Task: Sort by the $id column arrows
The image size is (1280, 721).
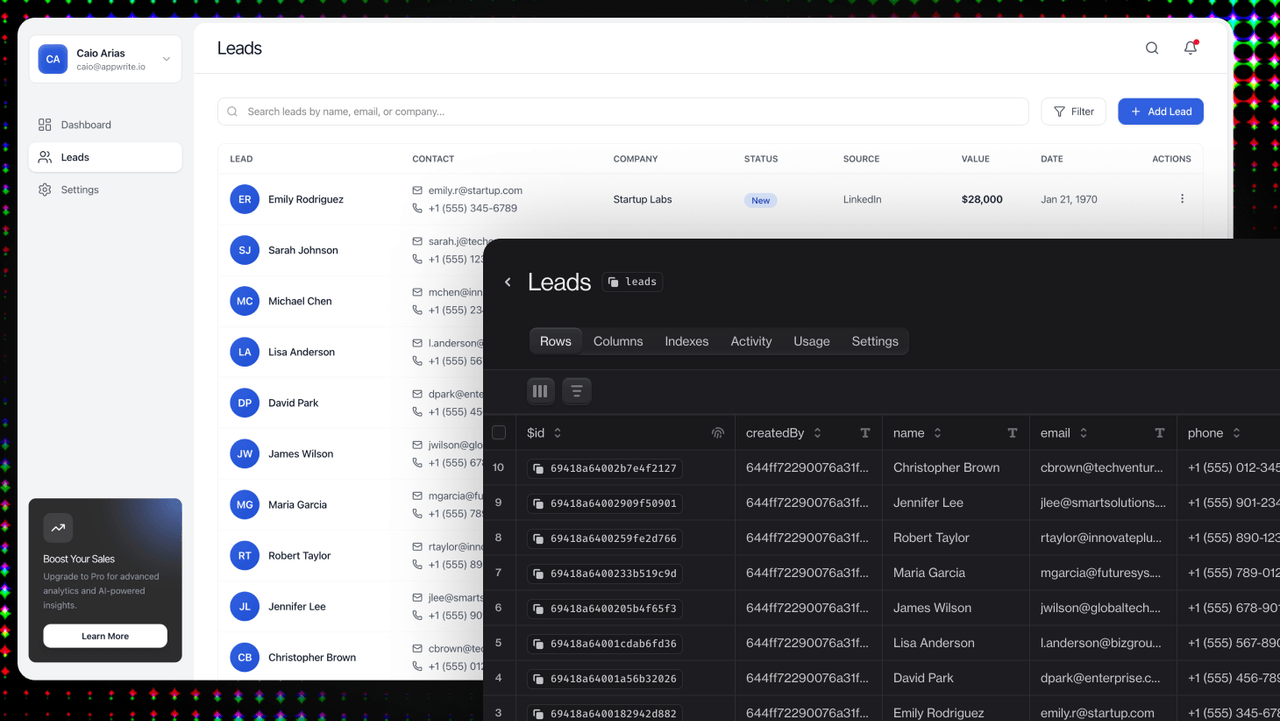Action: (x=558, y=433)
